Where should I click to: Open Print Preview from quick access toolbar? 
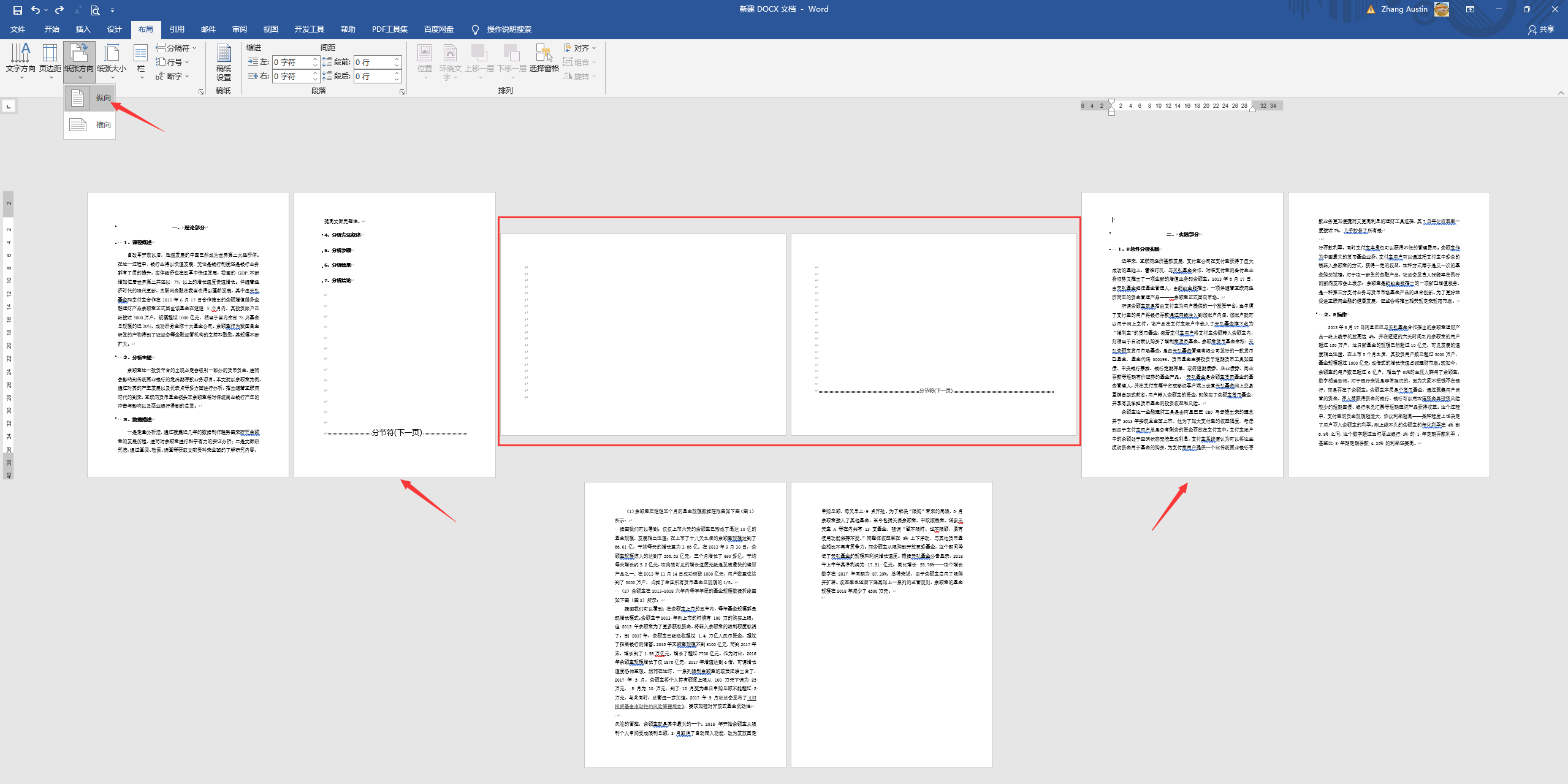[x=95, y=10]
